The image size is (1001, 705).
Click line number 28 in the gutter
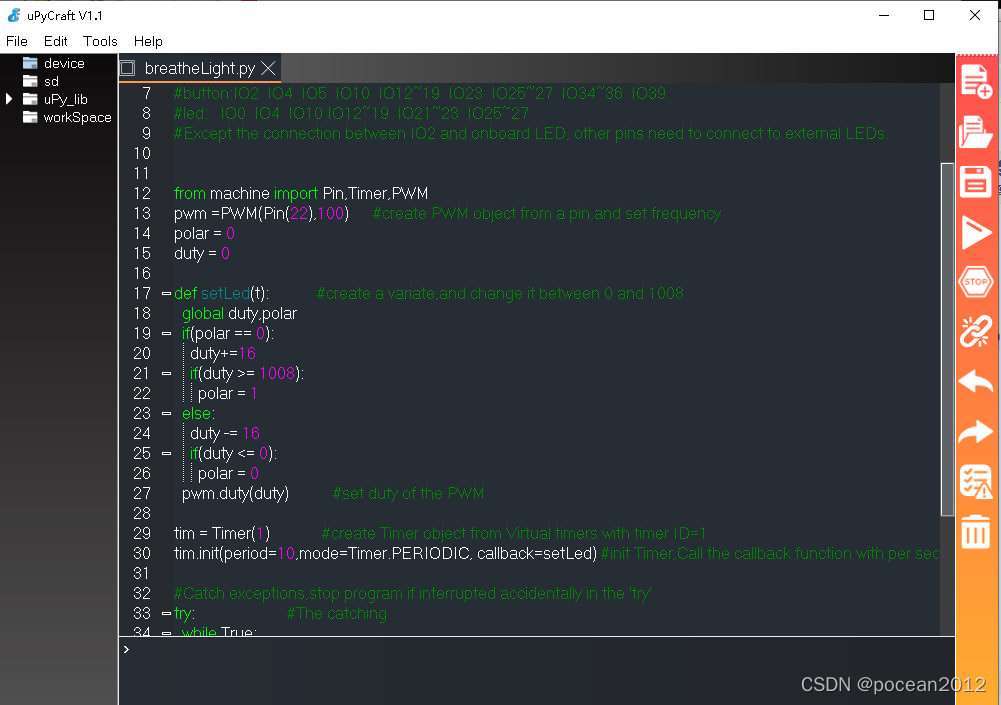click(x=142, y=513)
